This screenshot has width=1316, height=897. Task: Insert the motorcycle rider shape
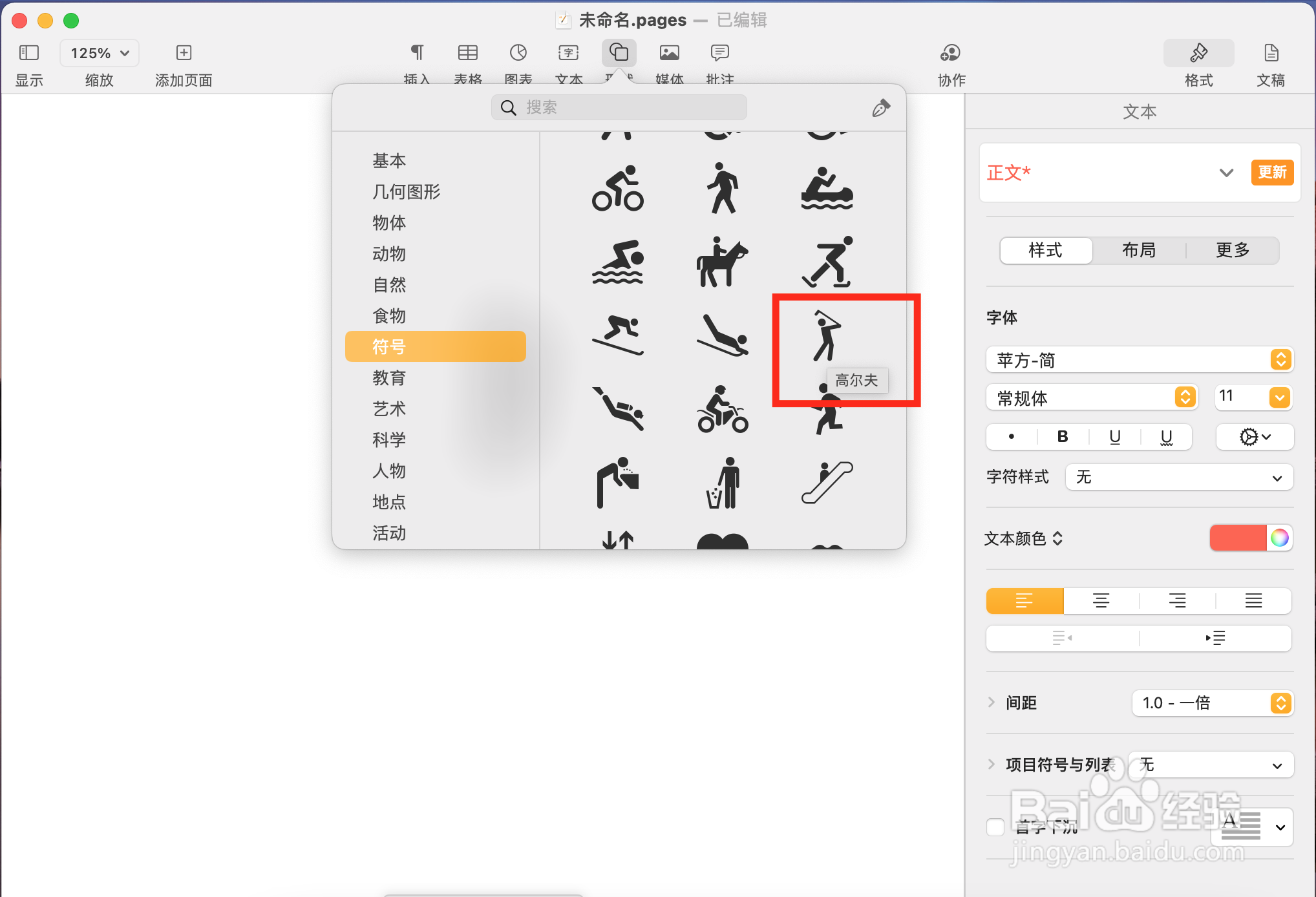(x=723, y=409)
